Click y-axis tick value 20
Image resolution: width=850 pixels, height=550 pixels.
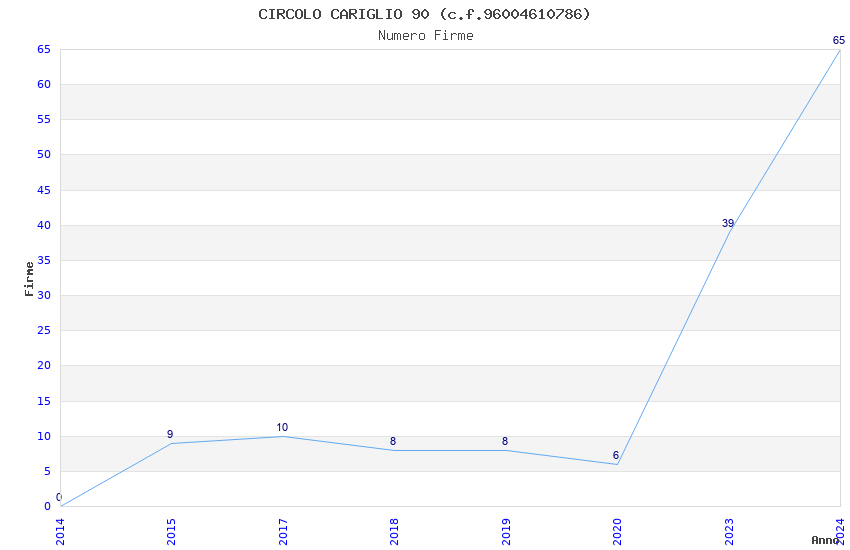(x=44, y=365)
